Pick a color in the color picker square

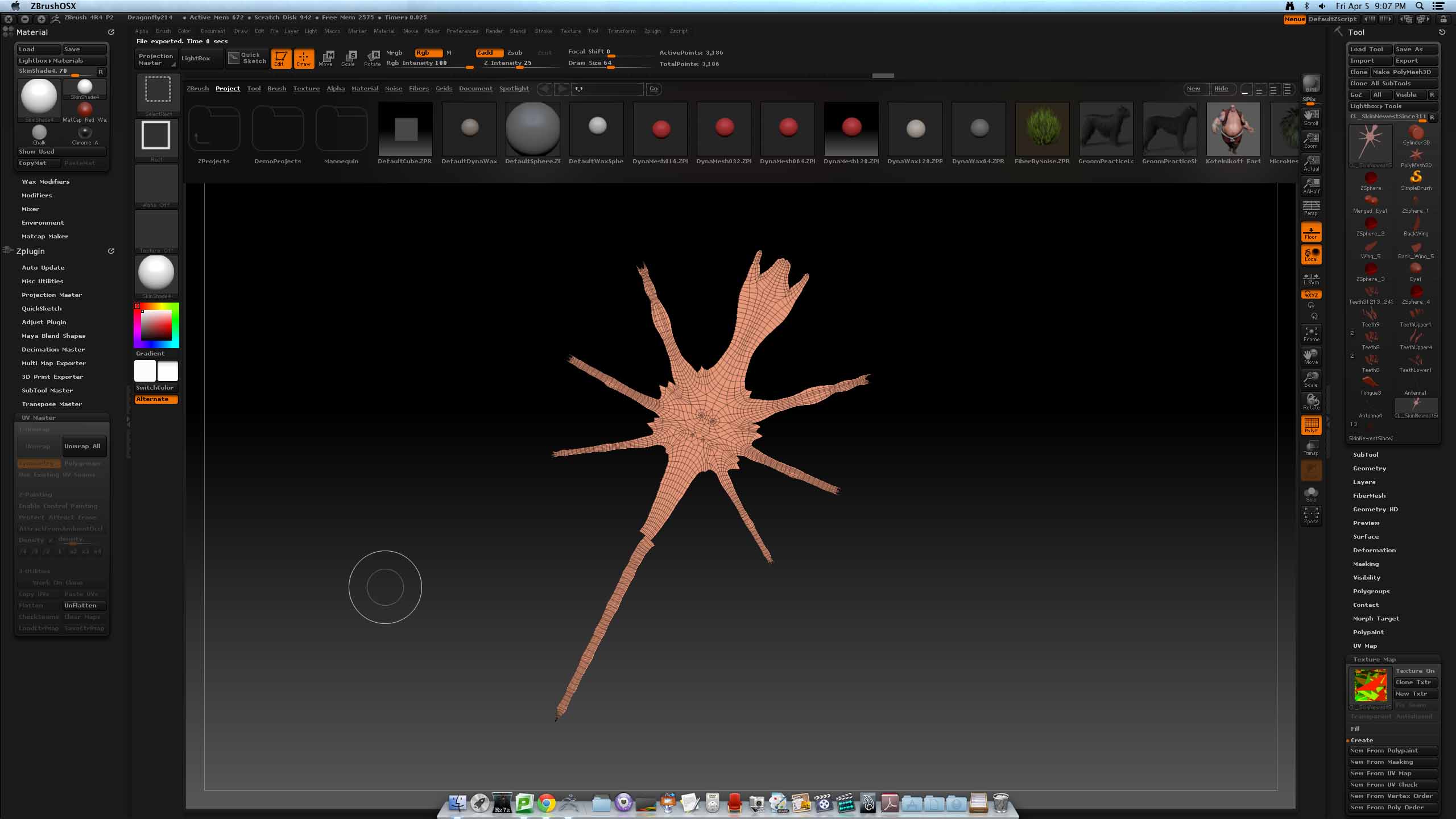[x=156, y=325]
